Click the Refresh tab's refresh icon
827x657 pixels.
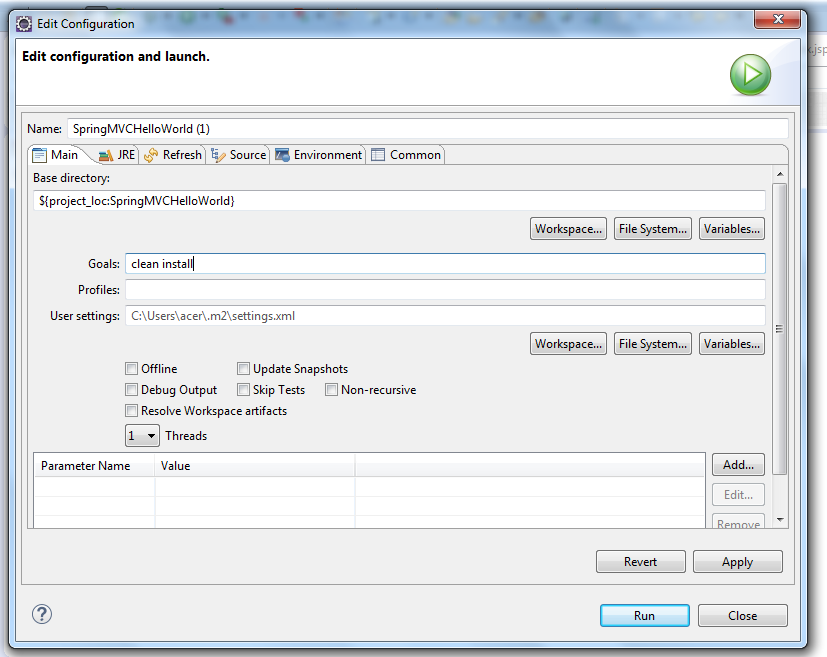coord(150,155)
